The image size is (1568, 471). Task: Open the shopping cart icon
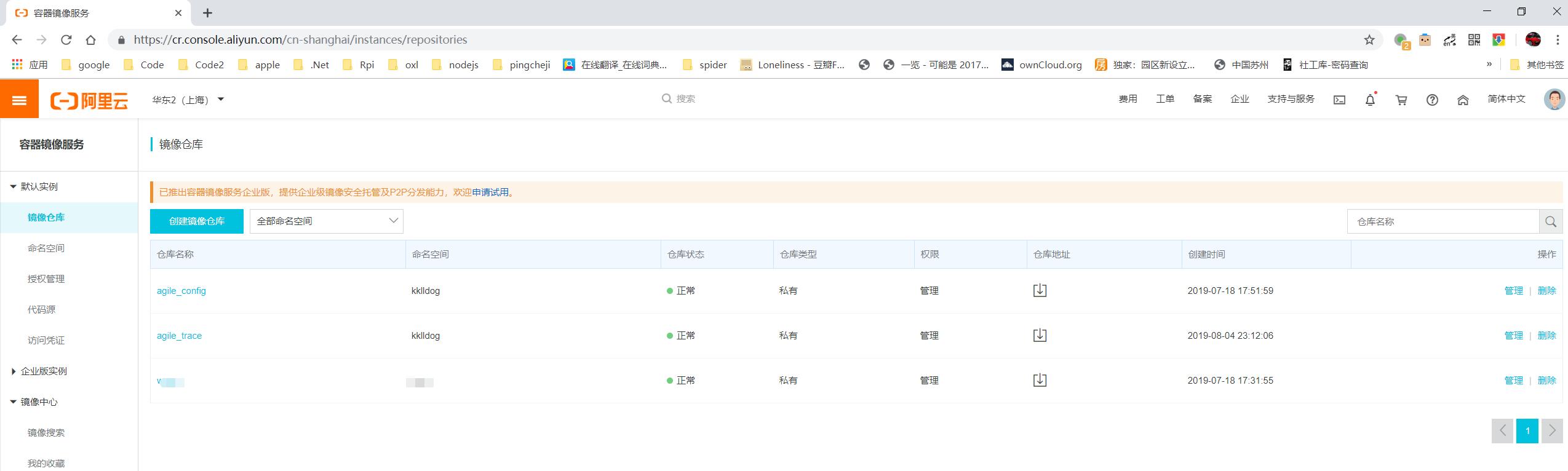(x=1401, y=100)
